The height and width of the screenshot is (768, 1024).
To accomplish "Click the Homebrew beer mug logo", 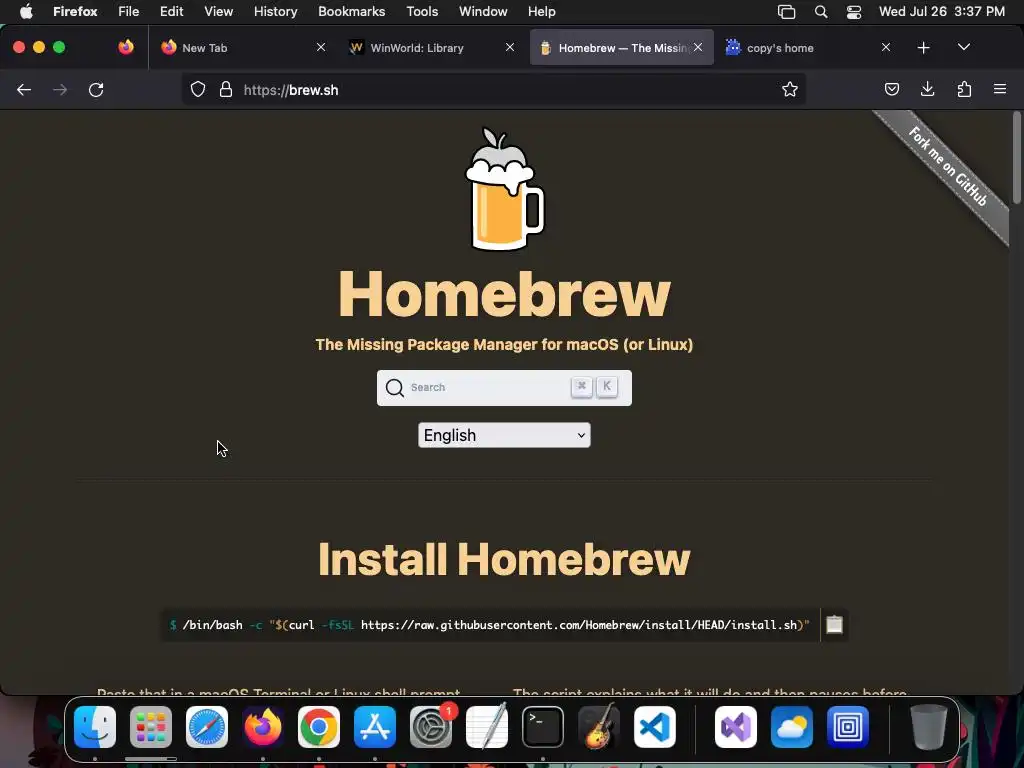I will point(504,189).
